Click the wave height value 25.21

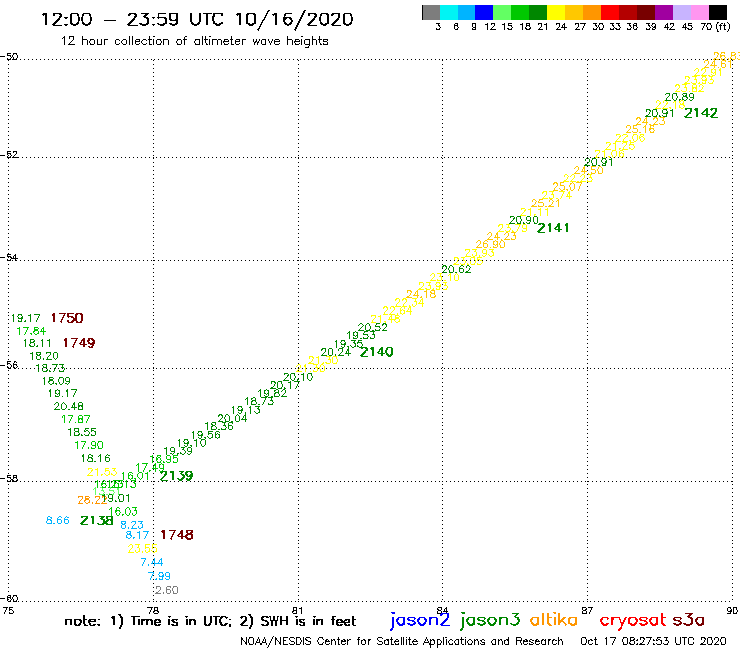(546, 203)
